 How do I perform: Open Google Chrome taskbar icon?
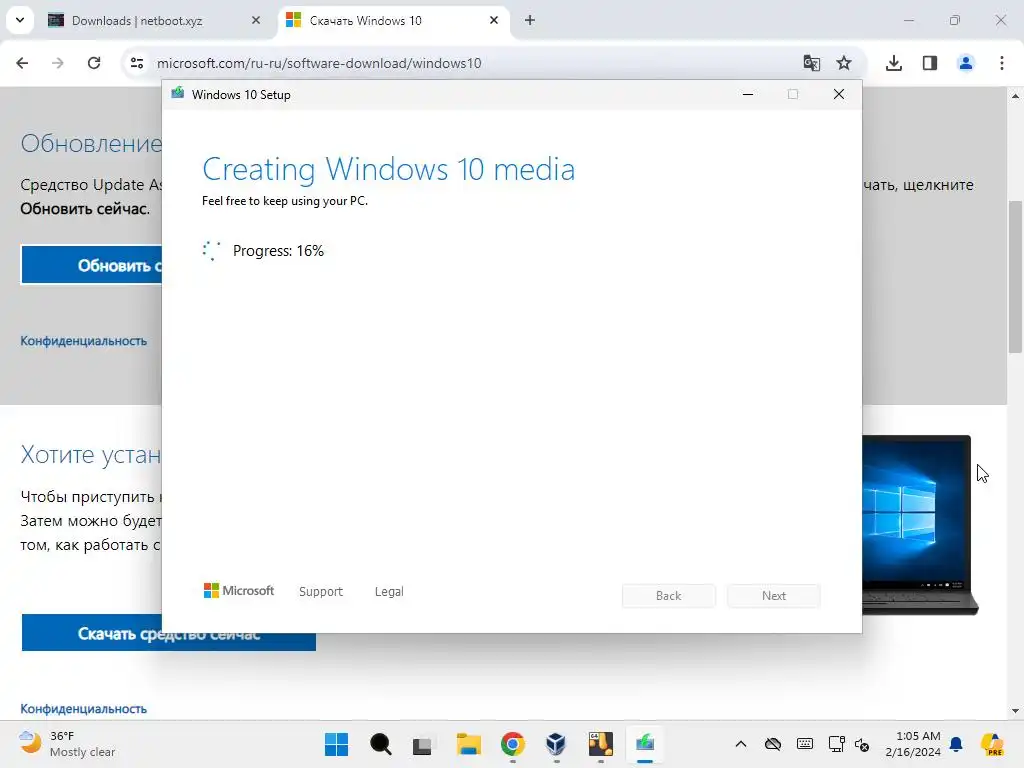coord(513,744)
